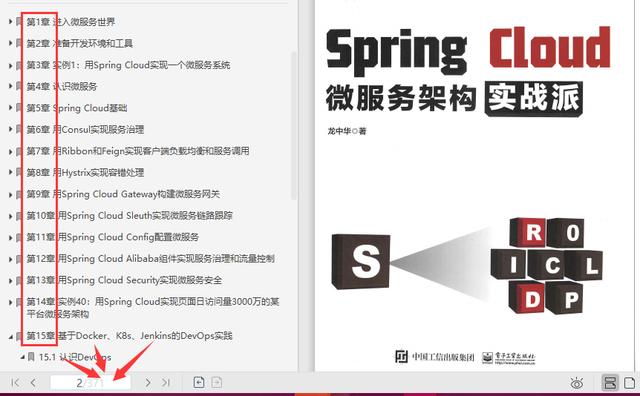Collapse the 第15章 bookmark arrow
640x396 pixels.
click(x=11, y=336)
